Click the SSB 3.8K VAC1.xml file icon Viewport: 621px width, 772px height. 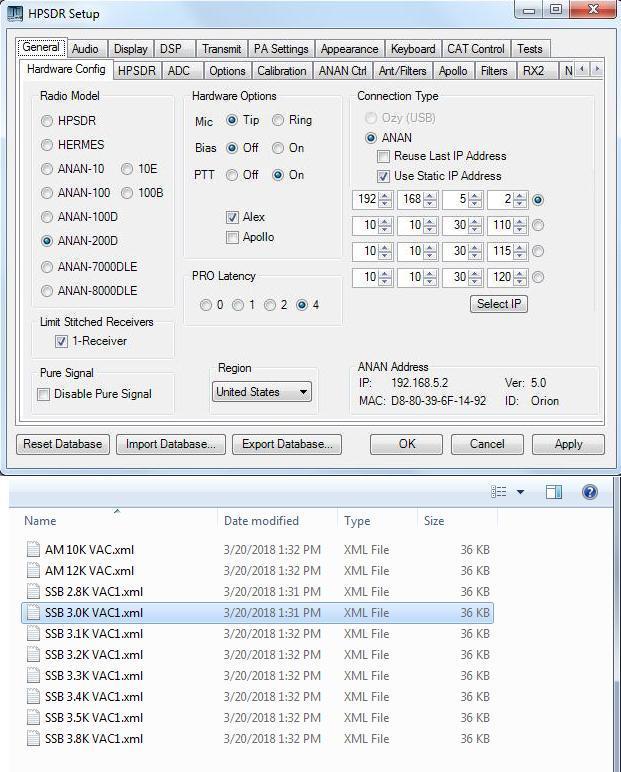(33, 739)
